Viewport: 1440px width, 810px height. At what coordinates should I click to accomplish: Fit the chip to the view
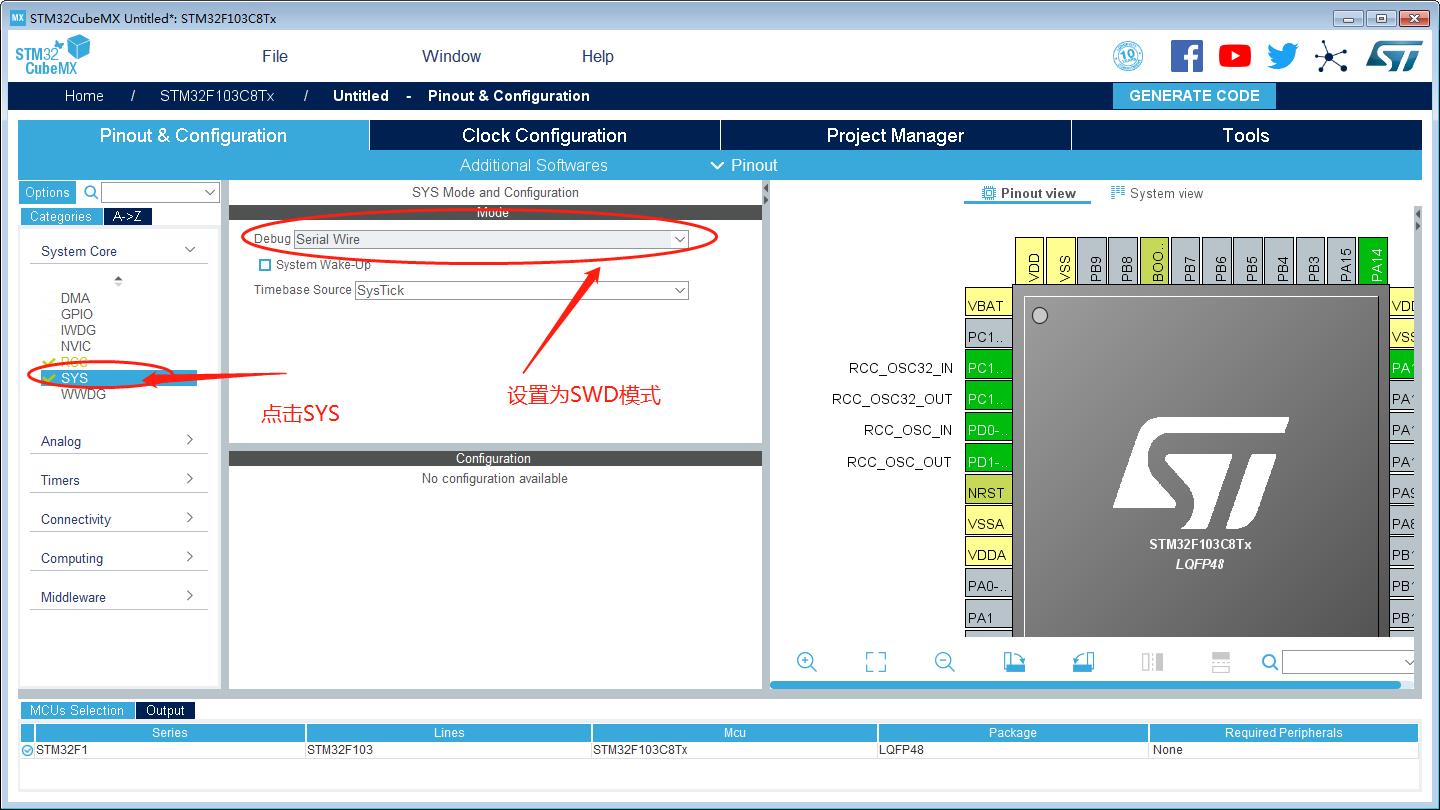(x=876, y=662)
